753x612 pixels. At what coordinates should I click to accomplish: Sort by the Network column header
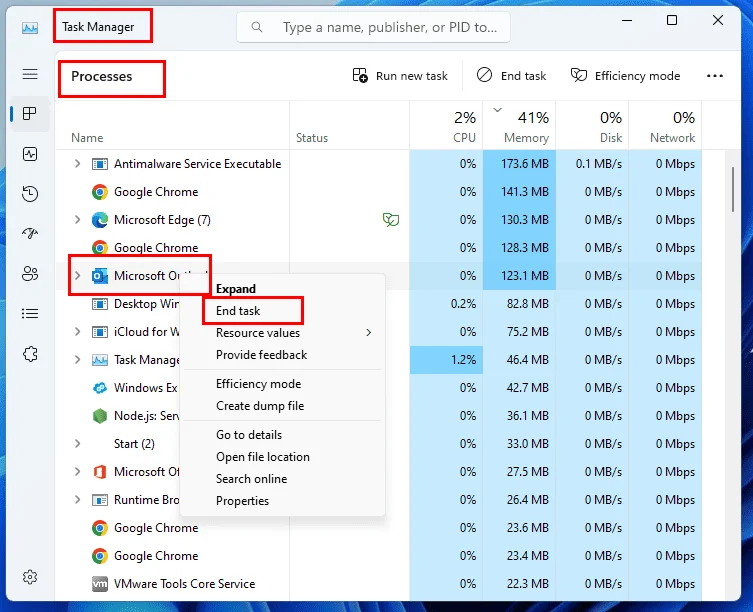665,126
